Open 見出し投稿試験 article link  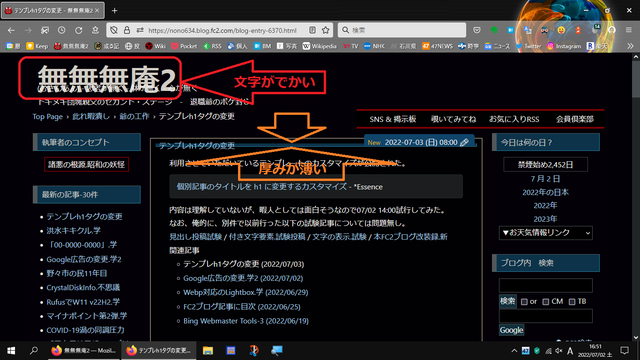tap(196, 237)
